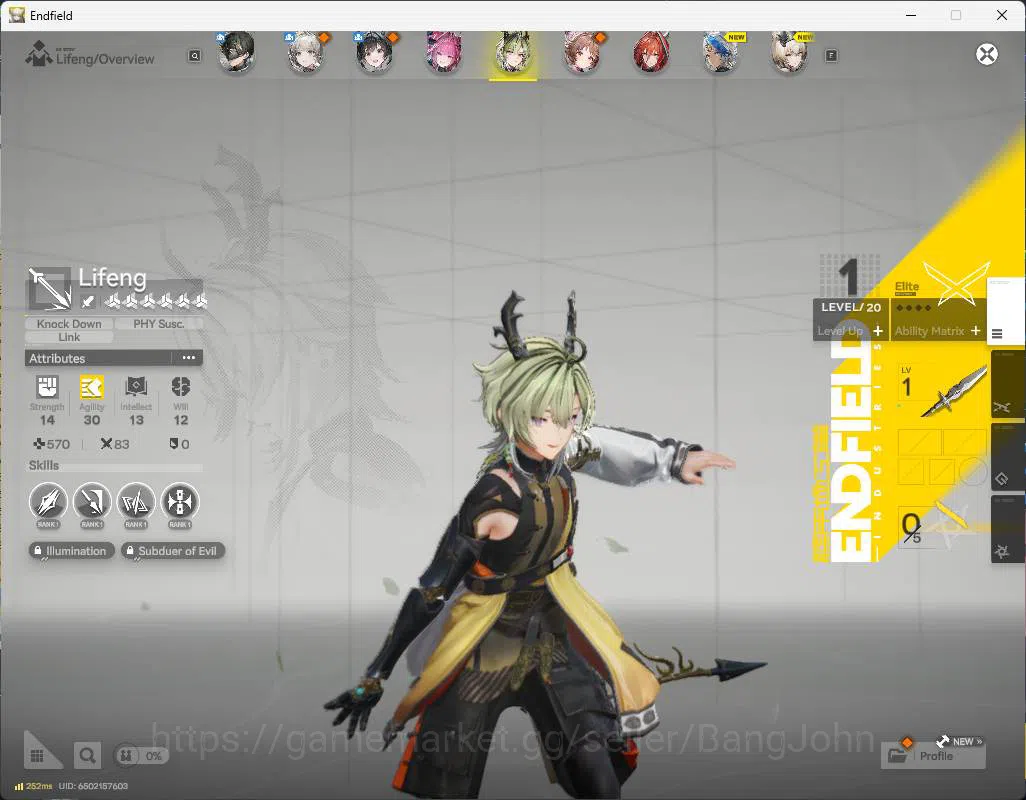
Task: Expand Attributes details with the three dots
Action: pyautogui.click(x=188, y=358)
